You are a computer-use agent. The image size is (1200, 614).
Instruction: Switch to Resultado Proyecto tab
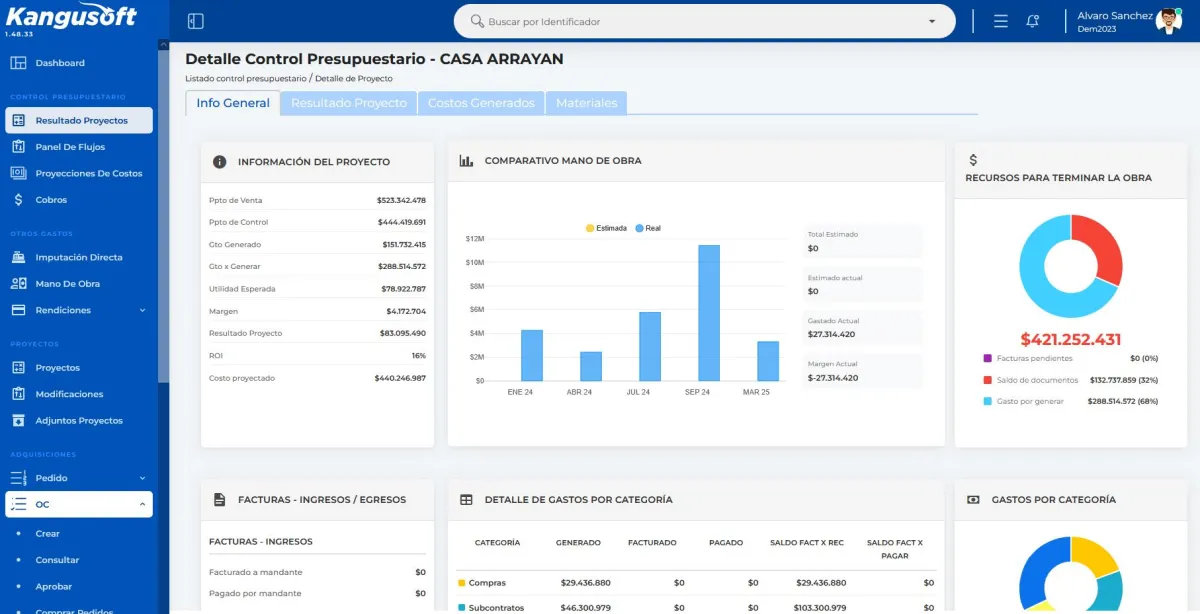coord(348,103)
